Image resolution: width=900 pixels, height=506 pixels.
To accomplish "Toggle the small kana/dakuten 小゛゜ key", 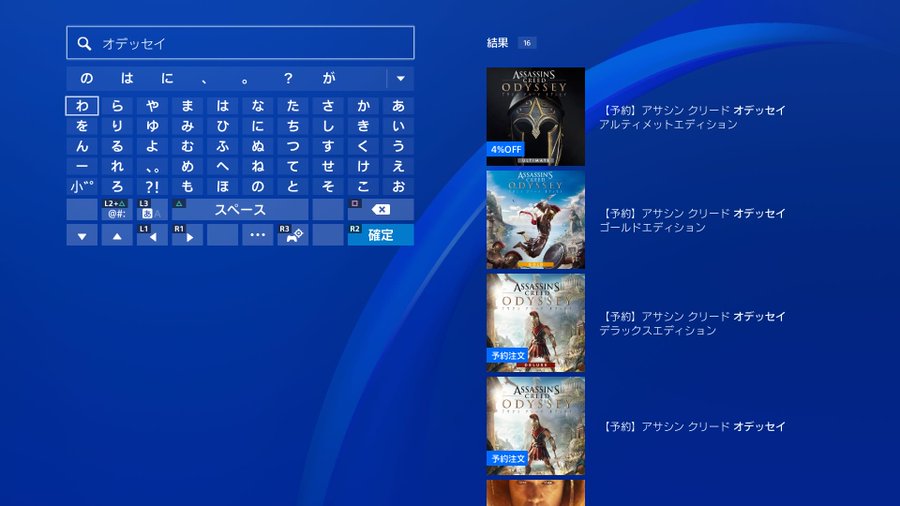I will (82, 186).
